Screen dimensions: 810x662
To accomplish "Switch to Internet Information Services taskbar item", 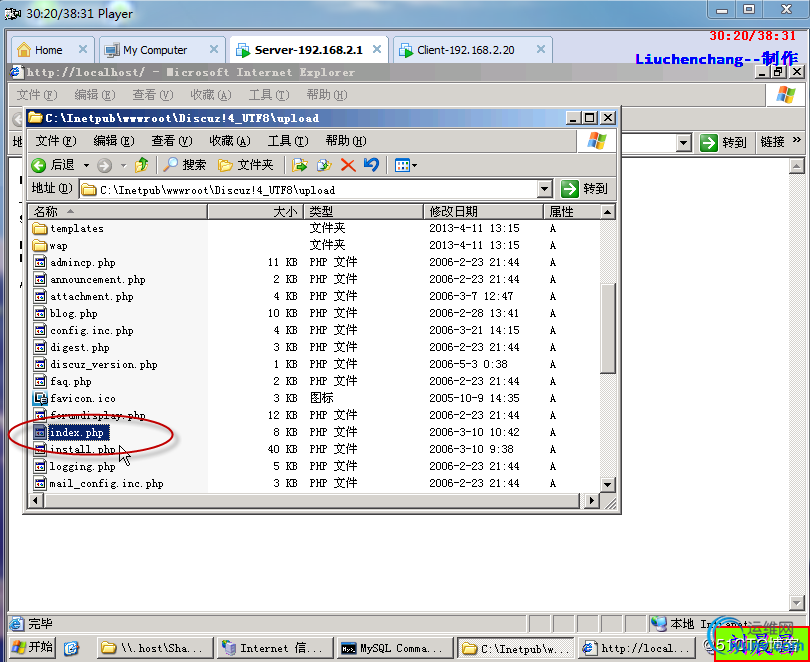I will (274, 648).
